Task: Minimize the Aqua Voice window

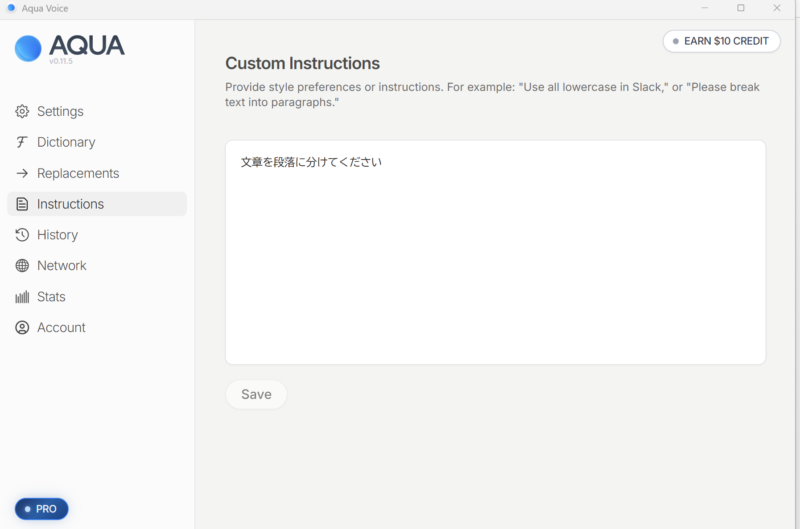Action: pyautogui.click(x=705, y=8)
